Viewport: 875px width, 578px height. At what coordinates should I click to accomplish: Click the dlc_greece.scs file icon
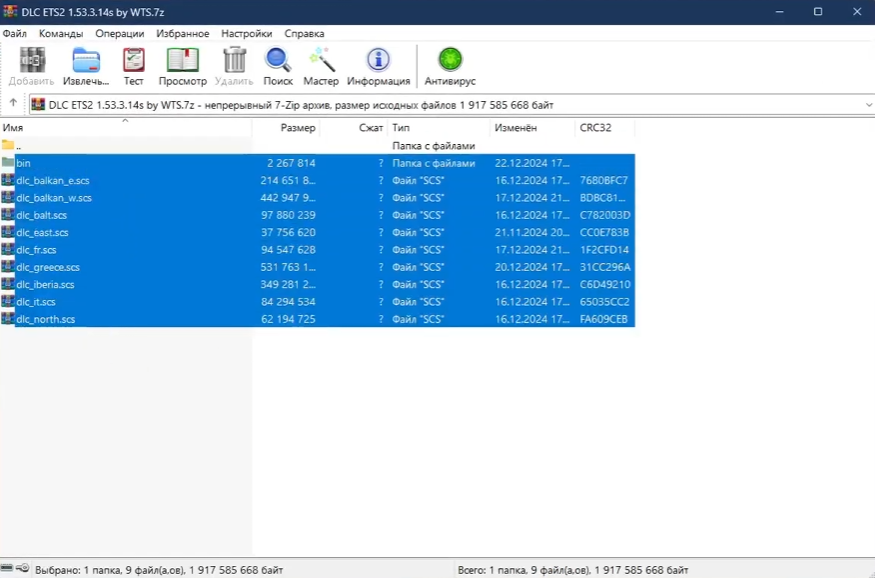click(x=8, y=267)
